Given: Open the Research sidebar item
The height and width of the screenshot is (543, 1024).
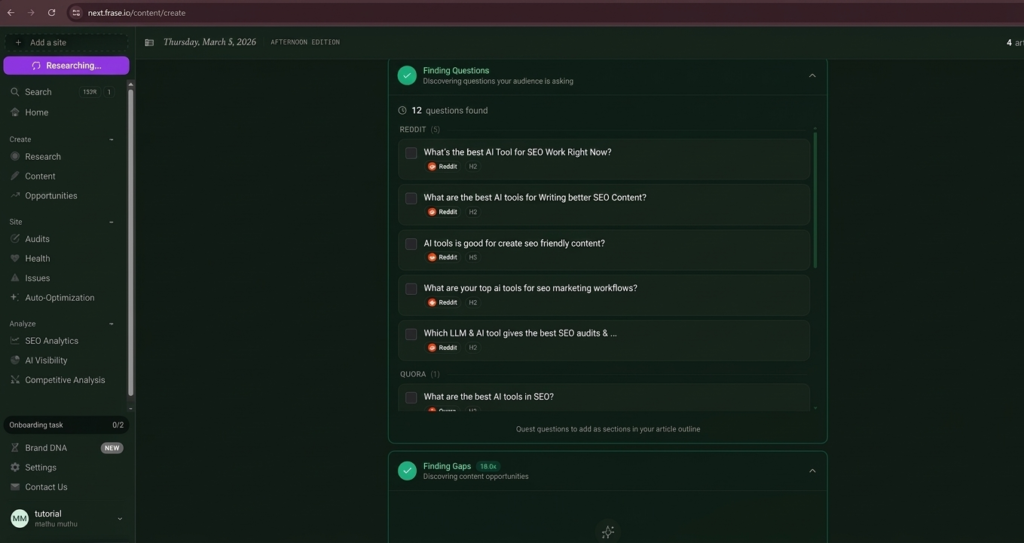Looking at the screenshot, I should pos(42,157).
